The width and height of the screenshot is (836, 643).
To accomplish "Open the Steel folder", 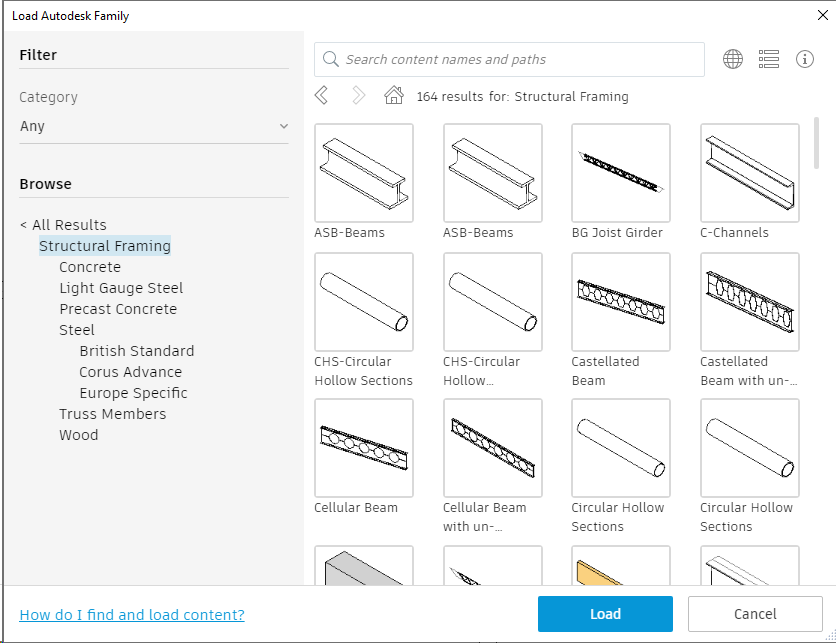I will [x=77, y=330].
